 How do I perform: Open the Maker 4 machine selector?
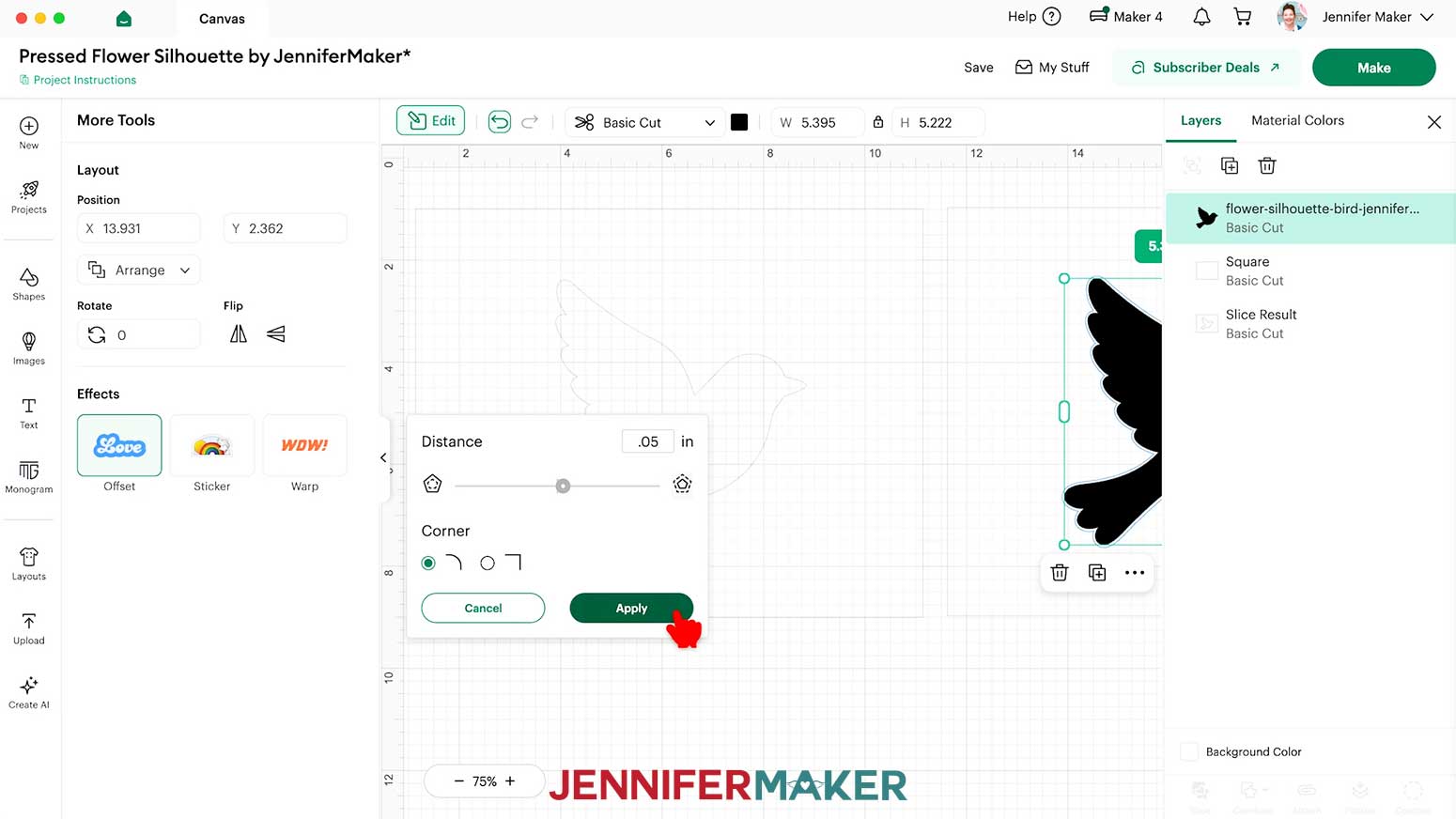pyautogui.click(x=1126, y=17)
